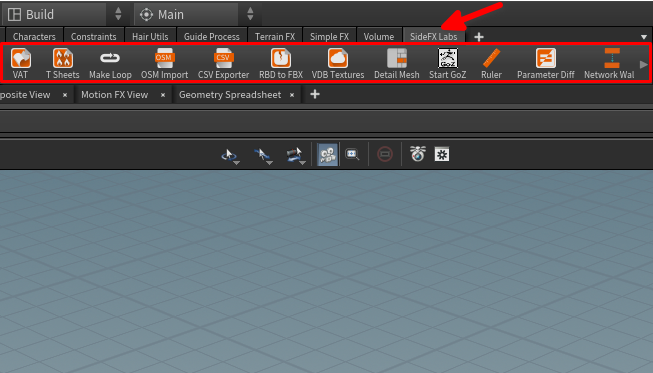Open the snapshot camera drone icon
The height and width of the screenshot is (373, 653).
point(417,154)
